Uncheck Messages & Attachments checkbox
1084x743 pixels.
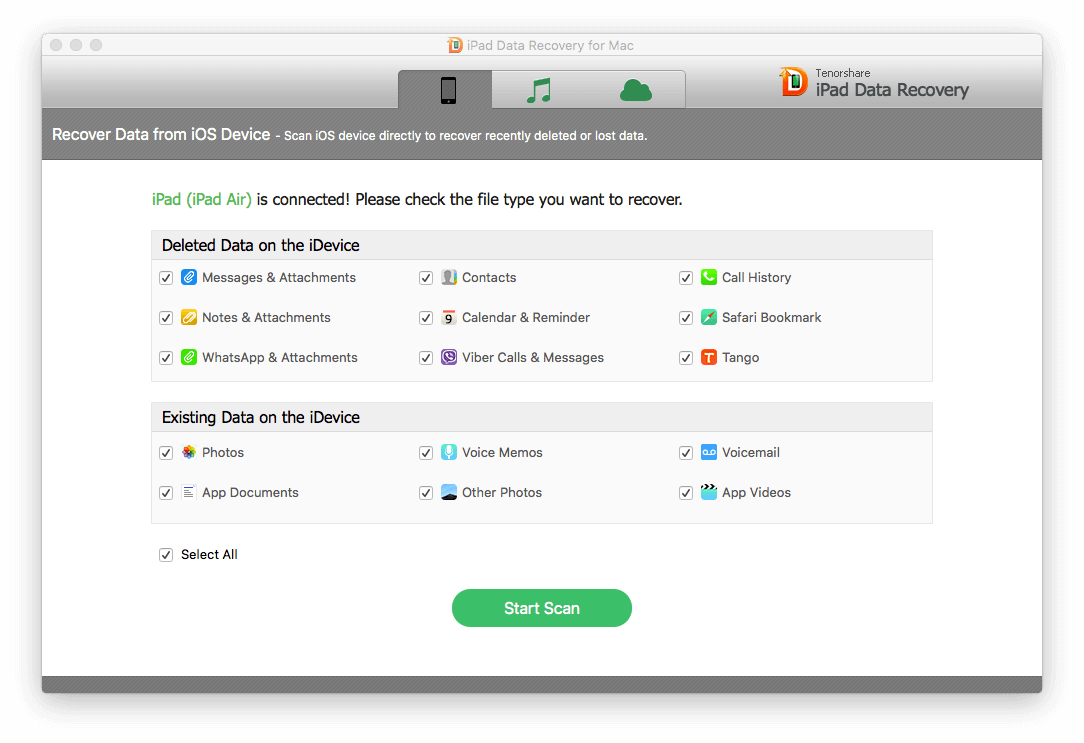(166, 277)
